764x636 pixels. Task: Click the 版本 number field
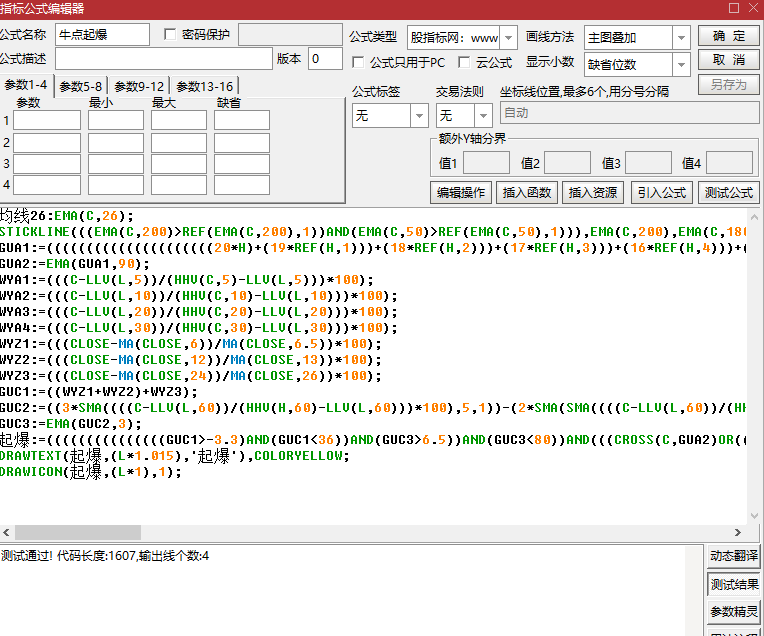pyautogui.click(x=325, y=59)
